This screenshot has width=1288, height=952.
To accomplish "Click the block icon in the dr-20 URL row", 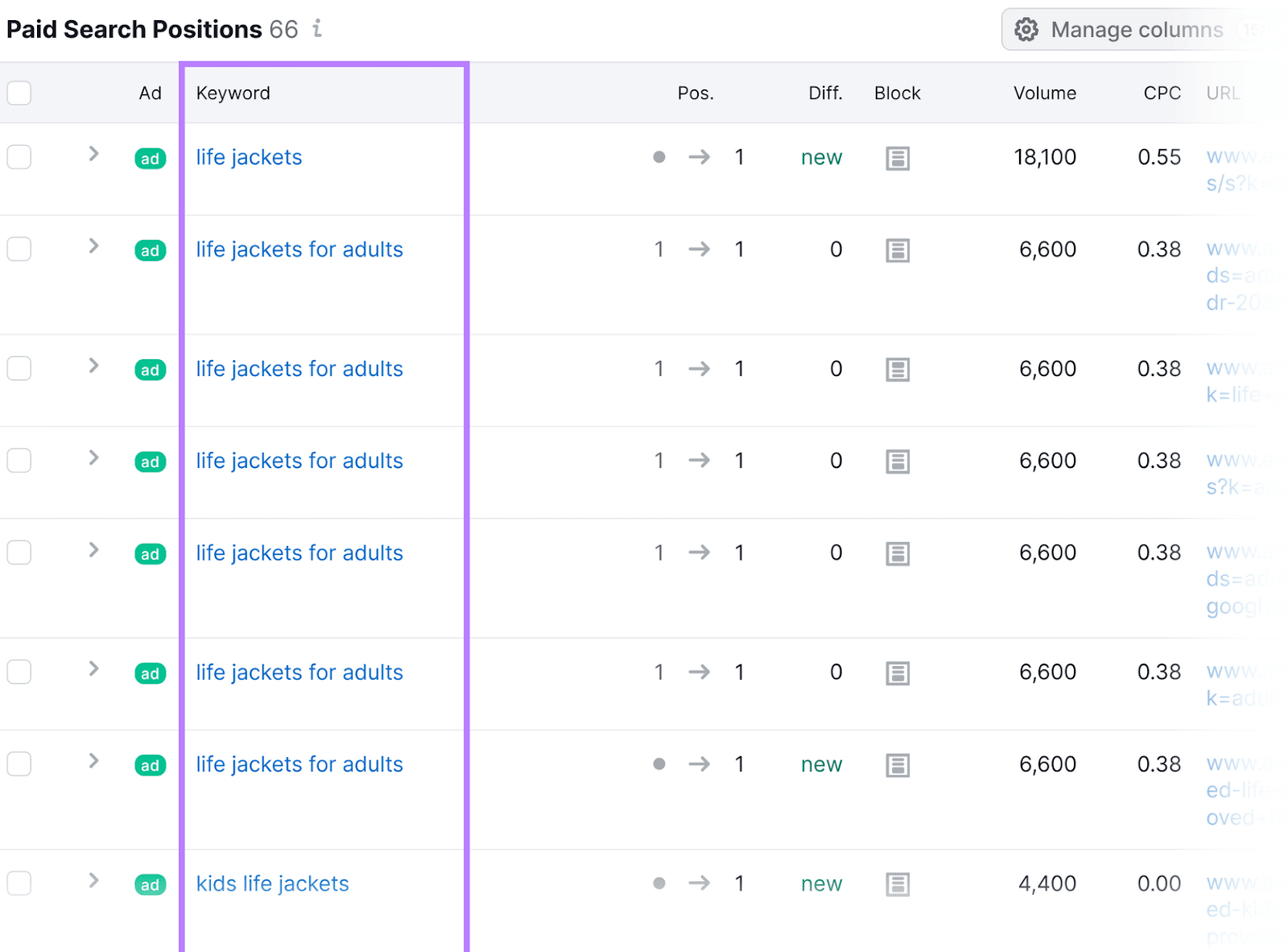I will [x=898, y=250].
